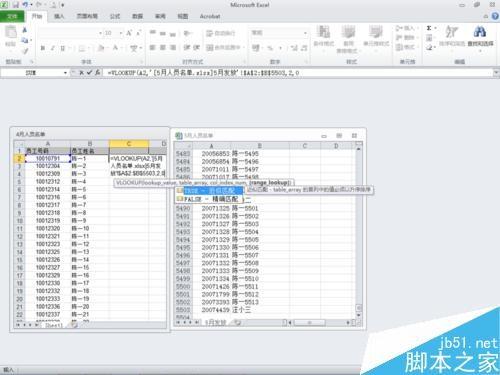Expand the formula bar with right-end arrow
This screenshot has width=500, height=375.
[496, 73]
